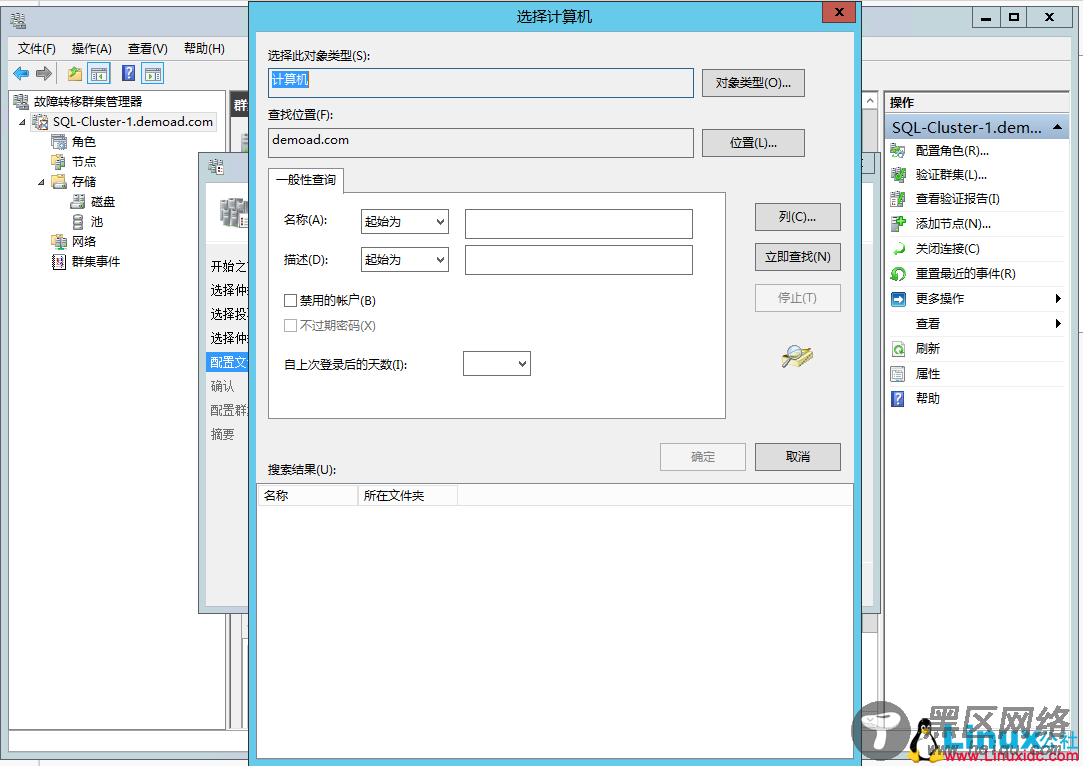Click the 列(C)... button
This screenshot has width=1083, height=766.
click(797, 217)
